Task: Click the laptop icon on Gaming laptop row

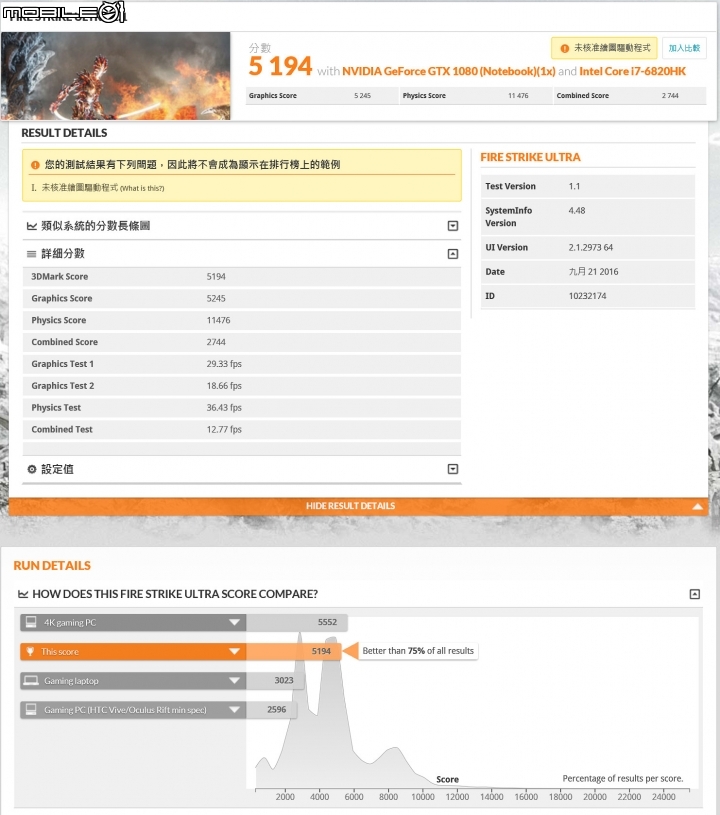Action: 31,680
